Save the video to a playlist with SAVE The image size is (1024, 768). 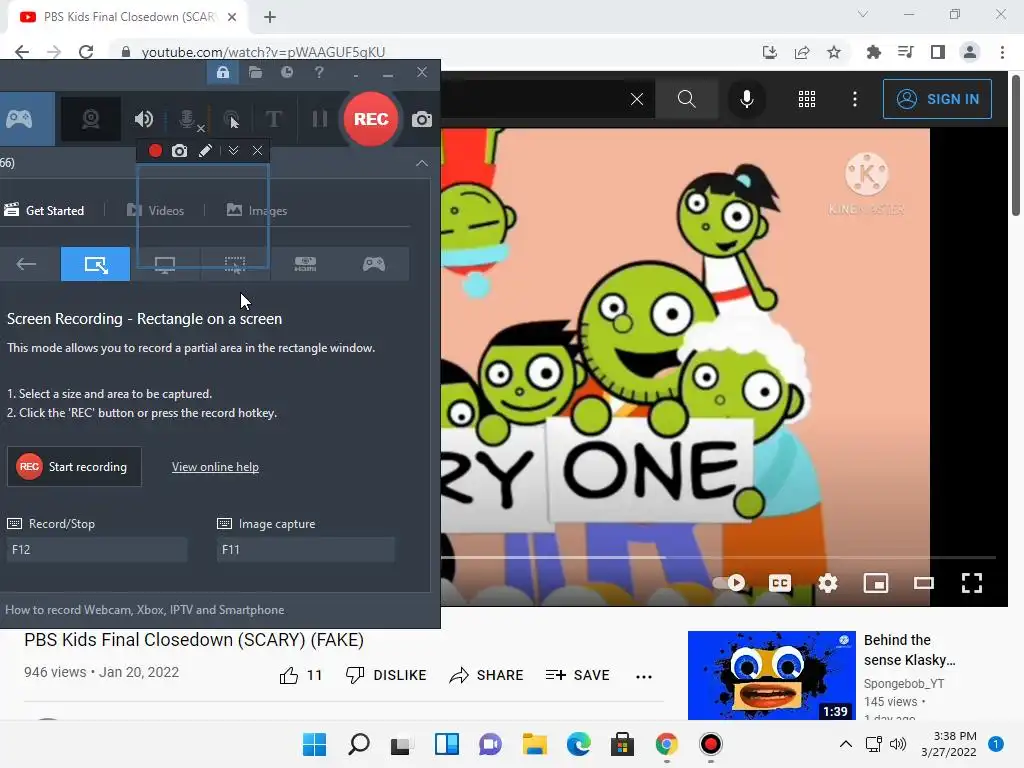(577, 675)
